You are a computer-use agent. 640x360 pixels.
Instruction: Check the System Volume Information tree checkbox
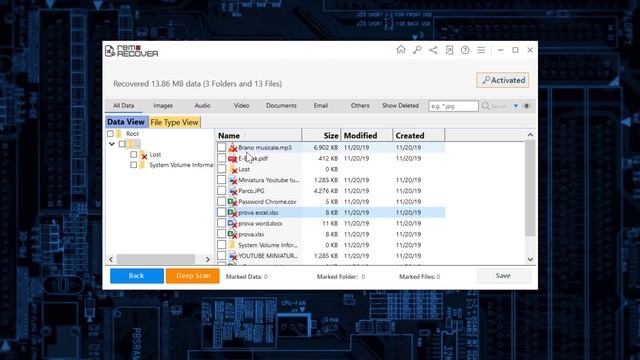pos(133,165)
